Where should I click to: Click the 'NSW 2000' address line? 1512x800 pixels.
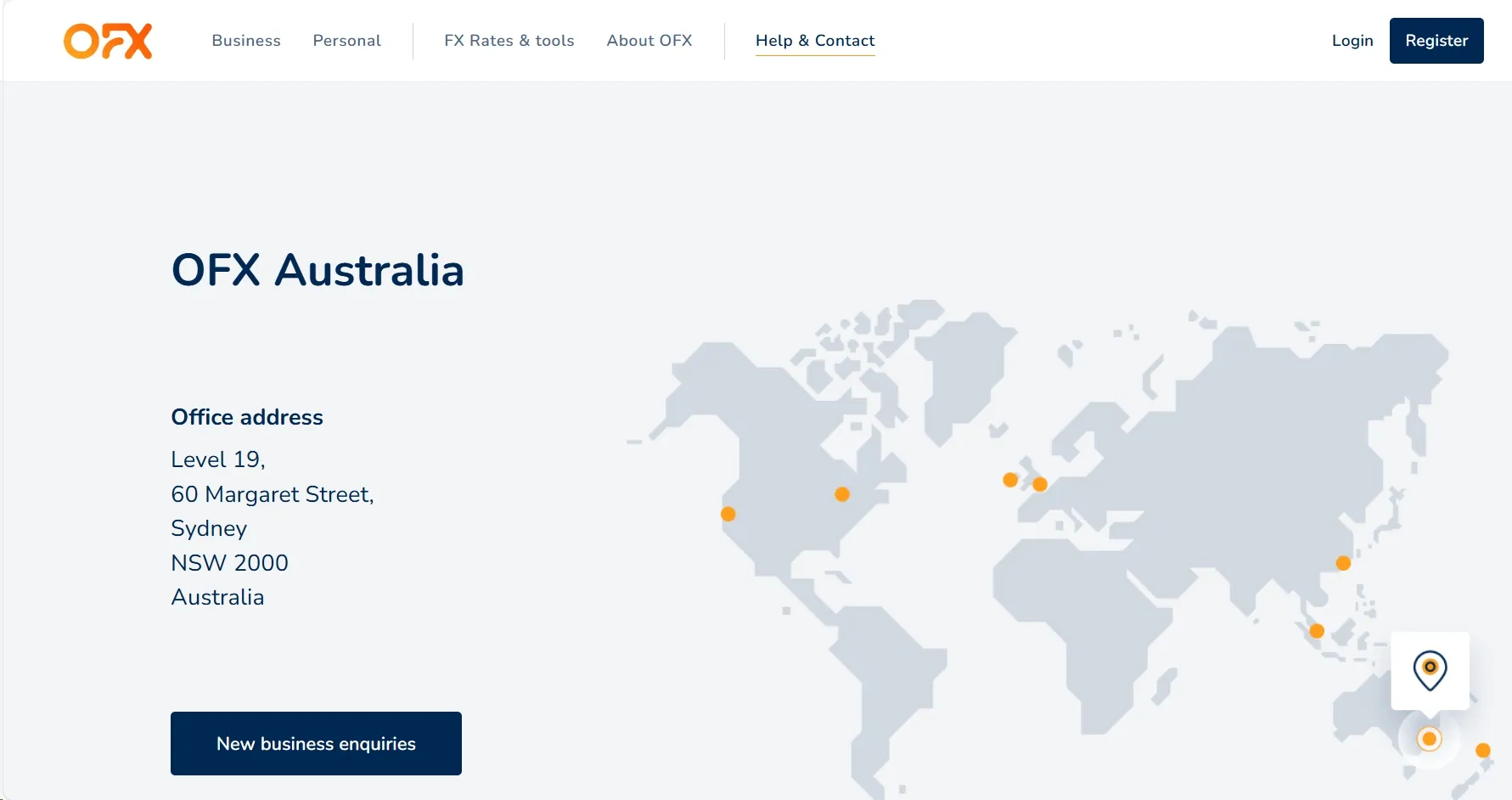pos(230,563)
